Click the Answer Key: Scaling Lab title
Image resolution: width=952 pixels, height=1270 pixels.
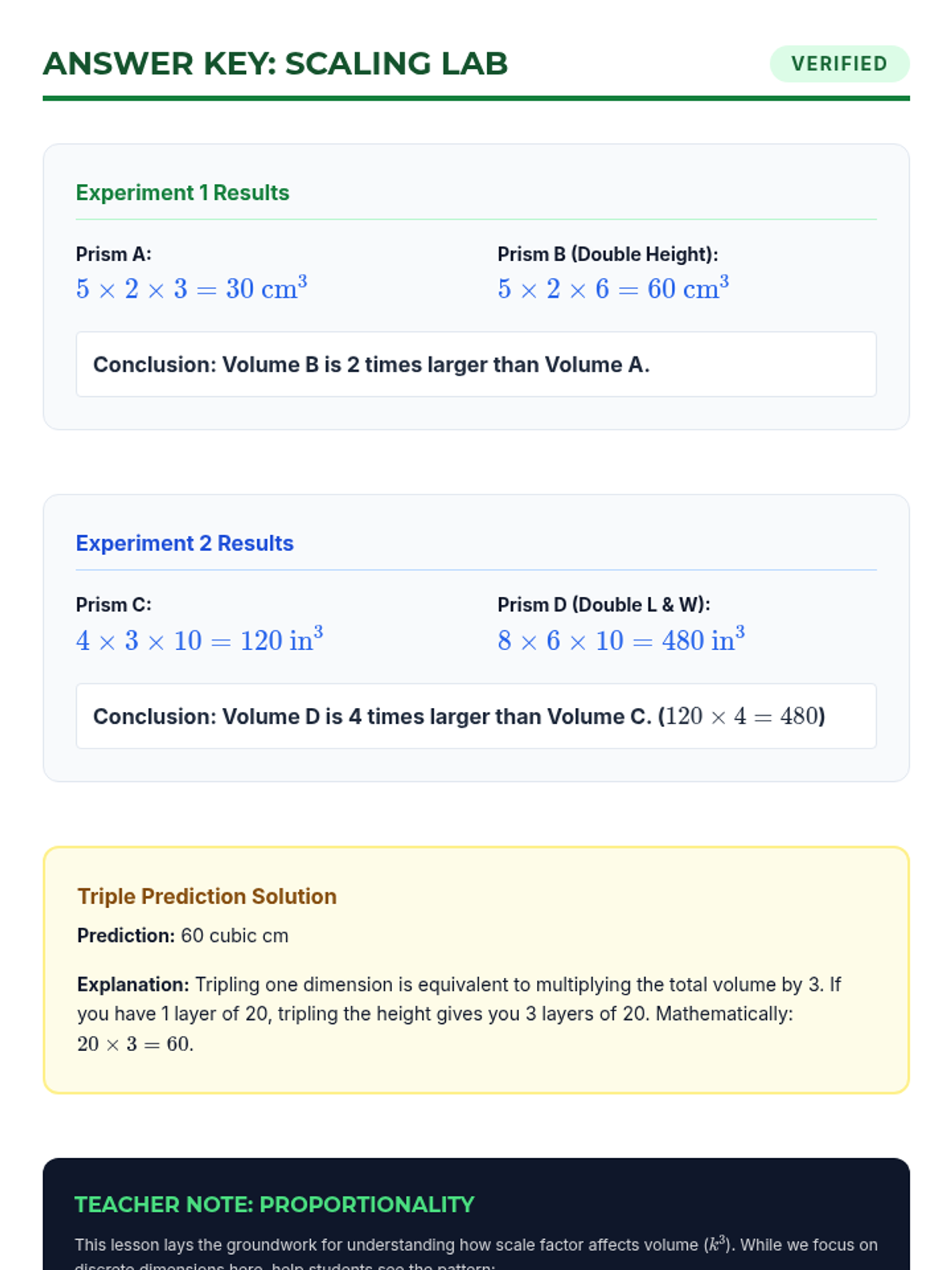[x=275, y=63]
